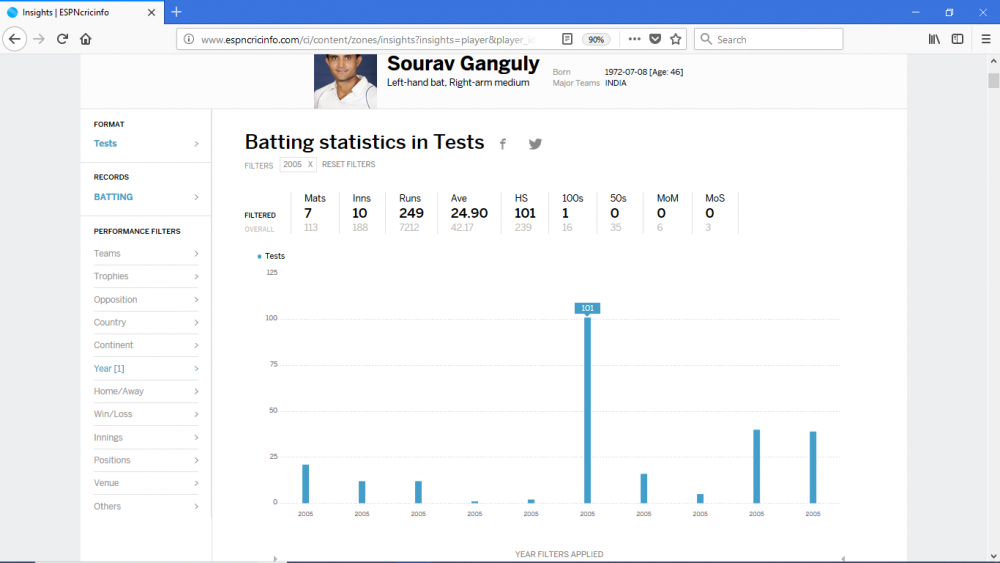Save page to Pocket
The width and height of the screenshot is (1000, 563).
click(655, 39)
